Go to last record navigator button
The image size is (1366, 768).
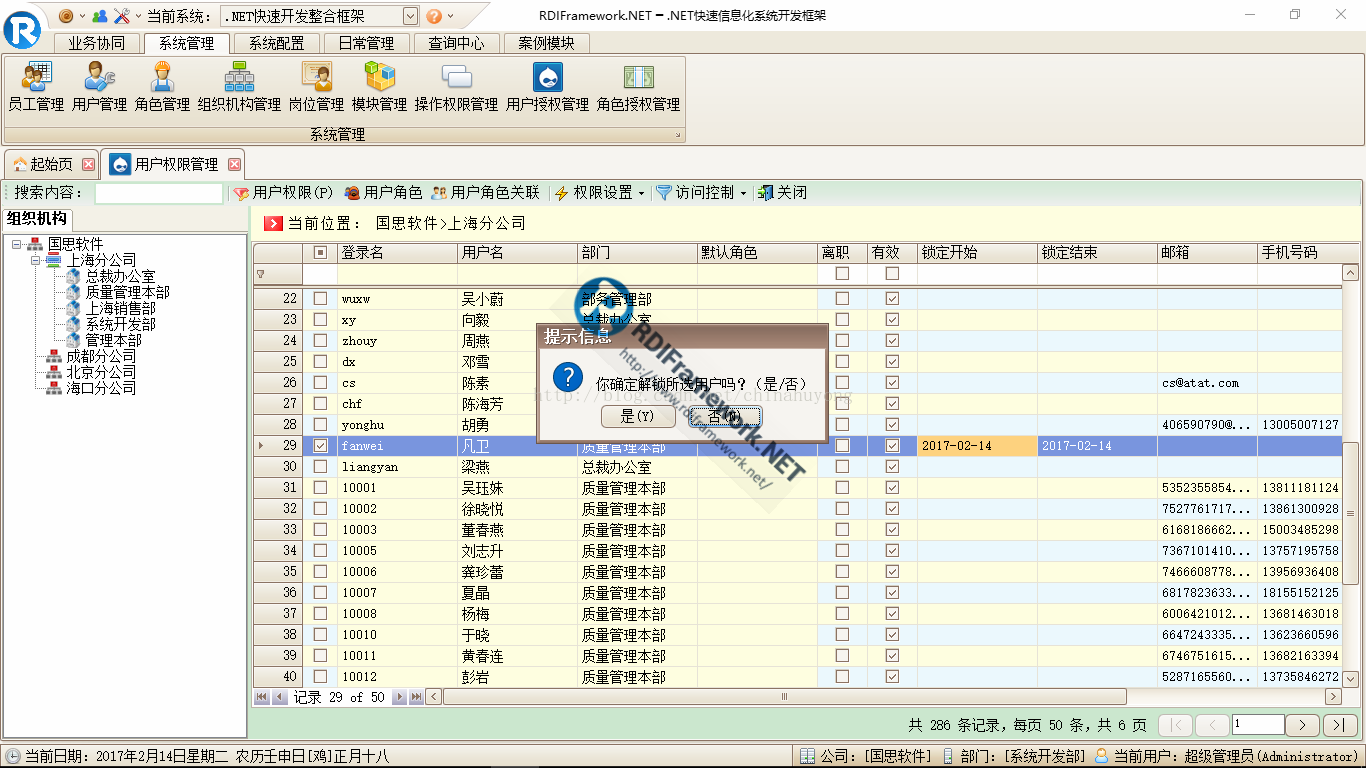[416, 697]
